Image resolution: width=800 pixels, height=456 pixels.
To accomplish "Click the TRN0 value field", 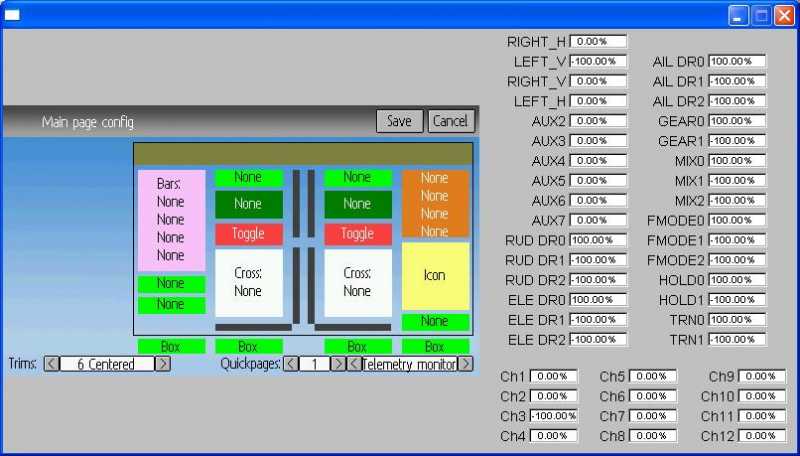I will pyautogui.click(x=737, y=320).
